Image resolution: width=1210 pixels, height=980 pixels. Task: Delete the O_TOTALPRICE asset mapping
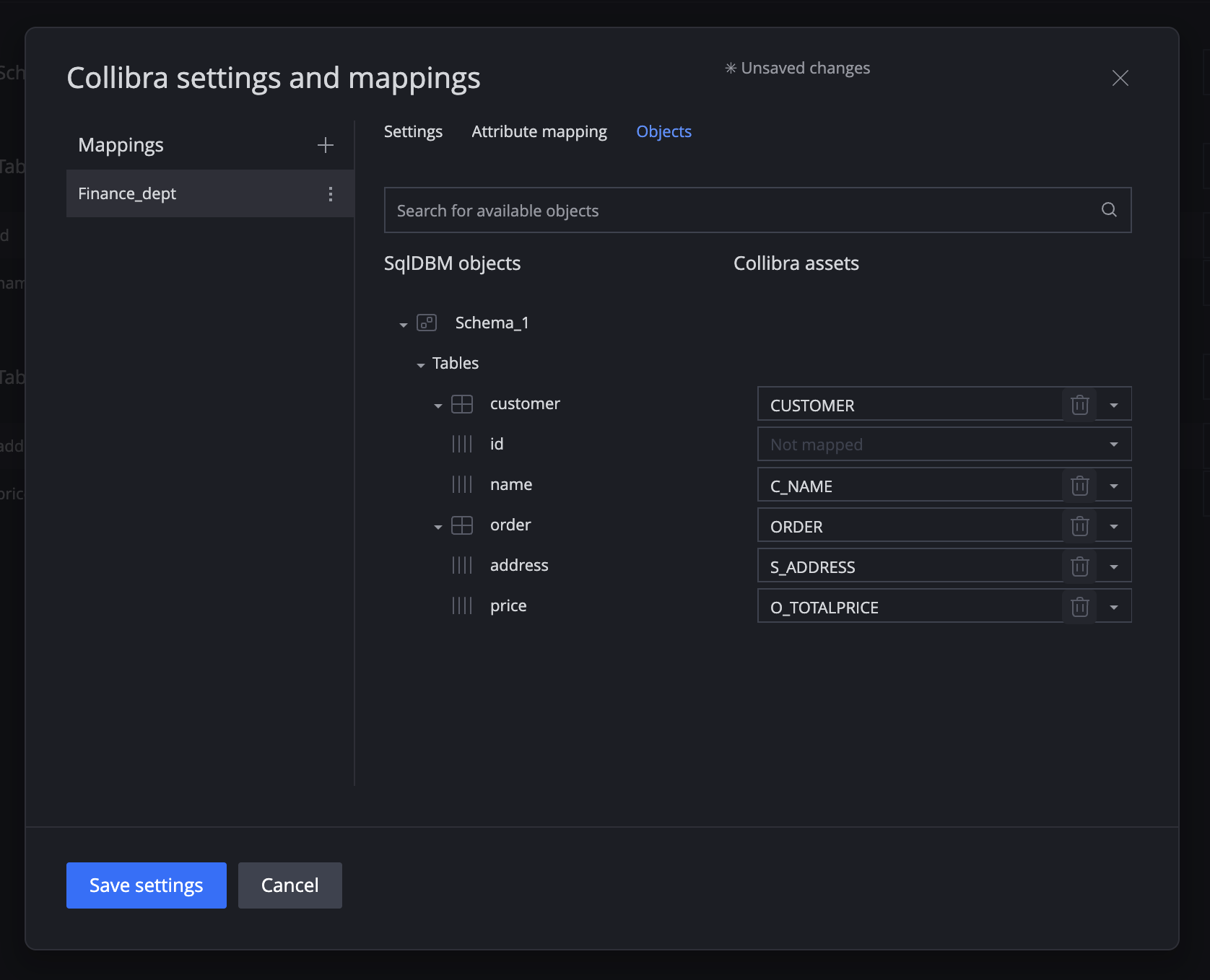[1079, 606]
